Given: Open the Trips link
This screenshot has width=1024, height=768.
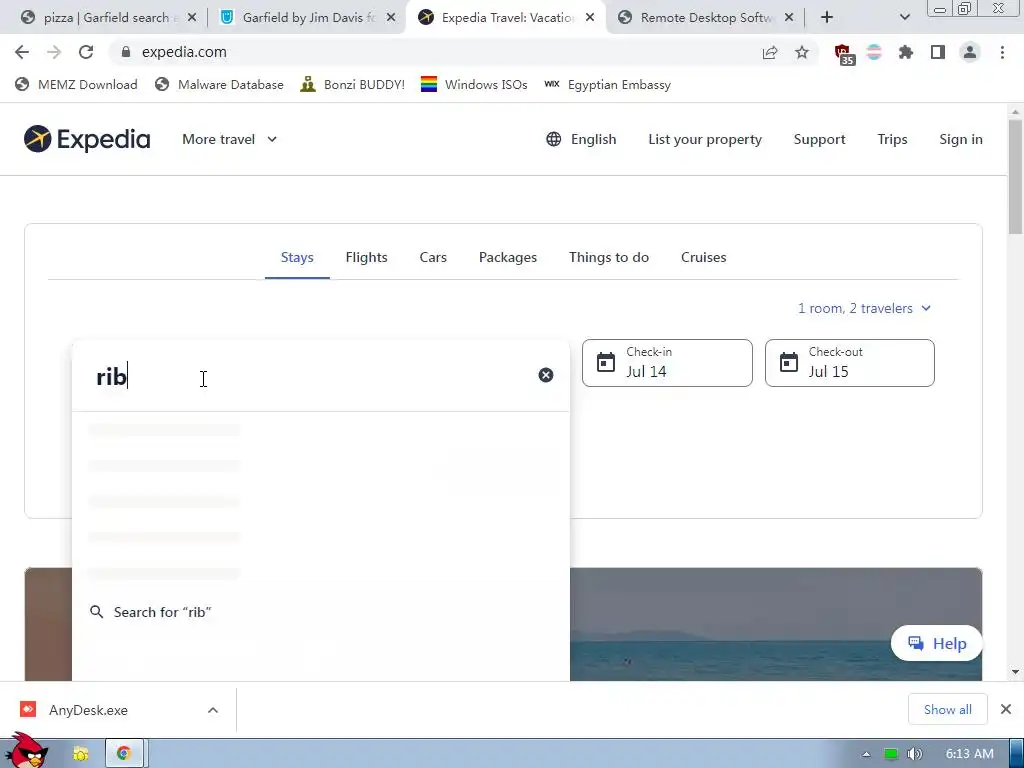Looking at the screenshot, I should pos(892,139).
